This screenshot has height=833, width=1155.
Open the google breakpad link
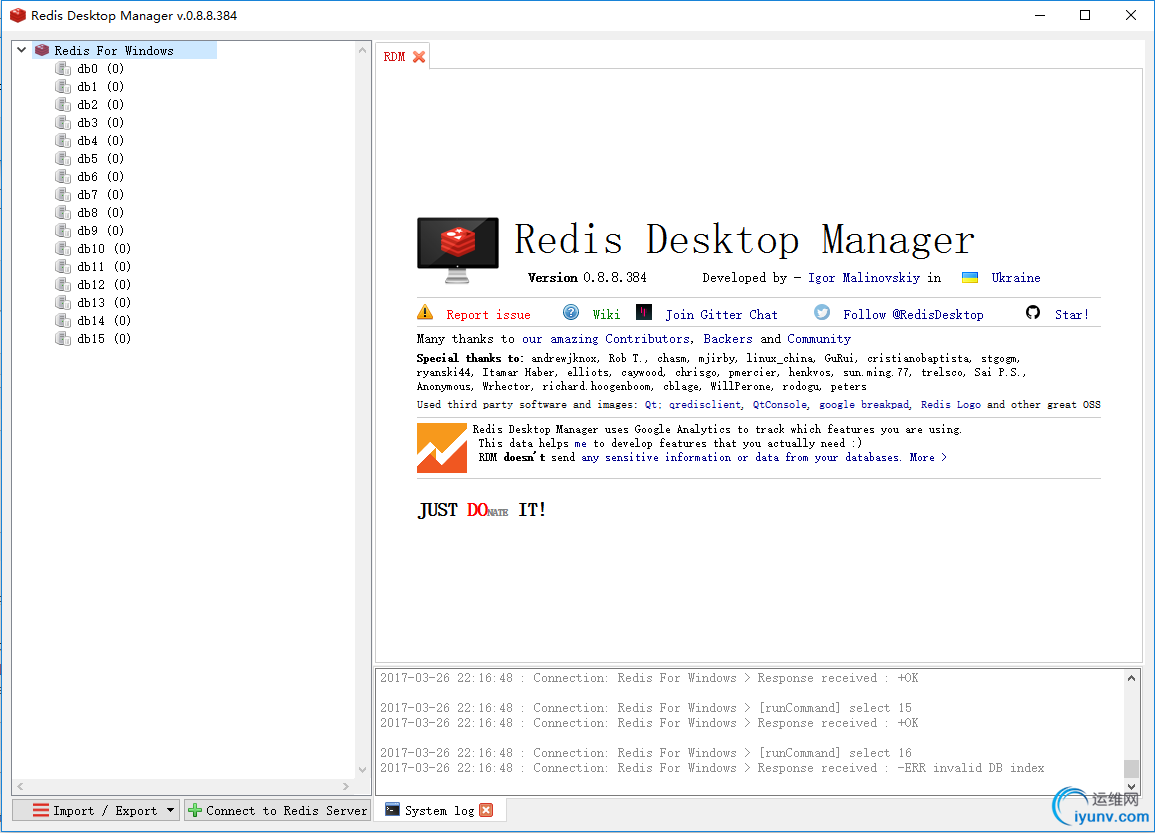[x=864, y=404]
